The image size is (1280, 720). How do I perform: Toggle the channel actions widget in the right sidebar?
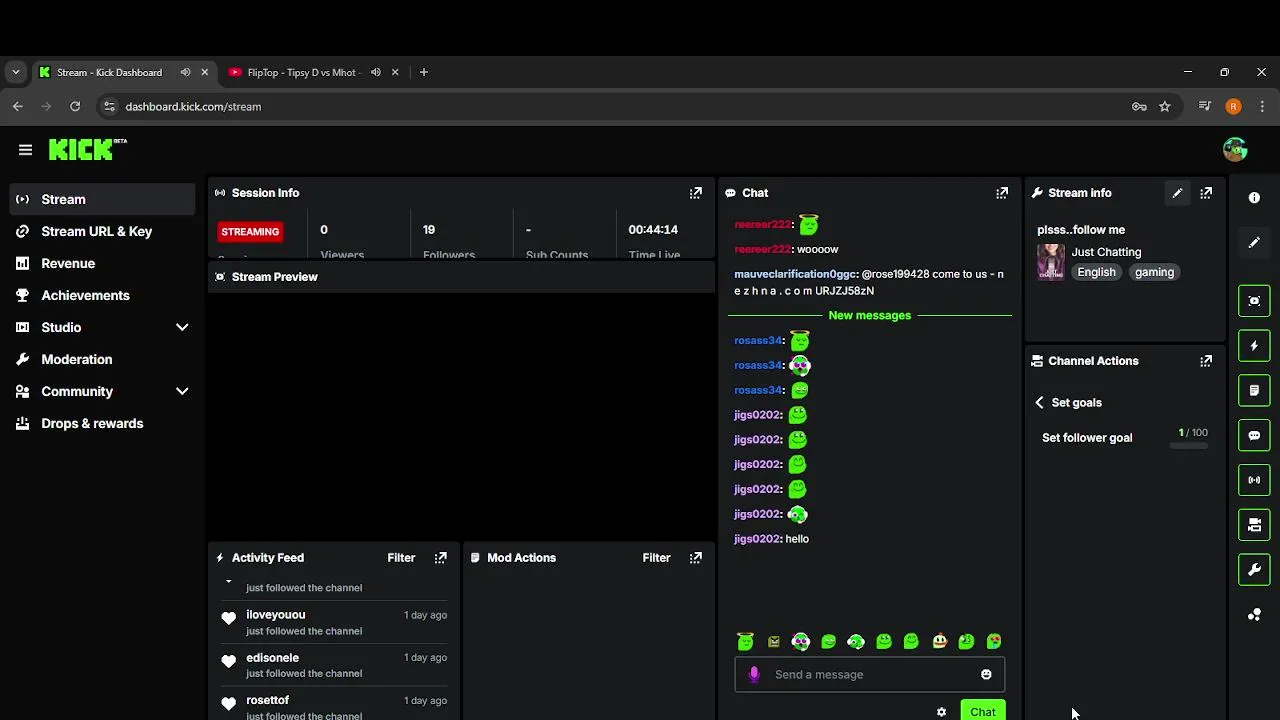point(1254,525)
